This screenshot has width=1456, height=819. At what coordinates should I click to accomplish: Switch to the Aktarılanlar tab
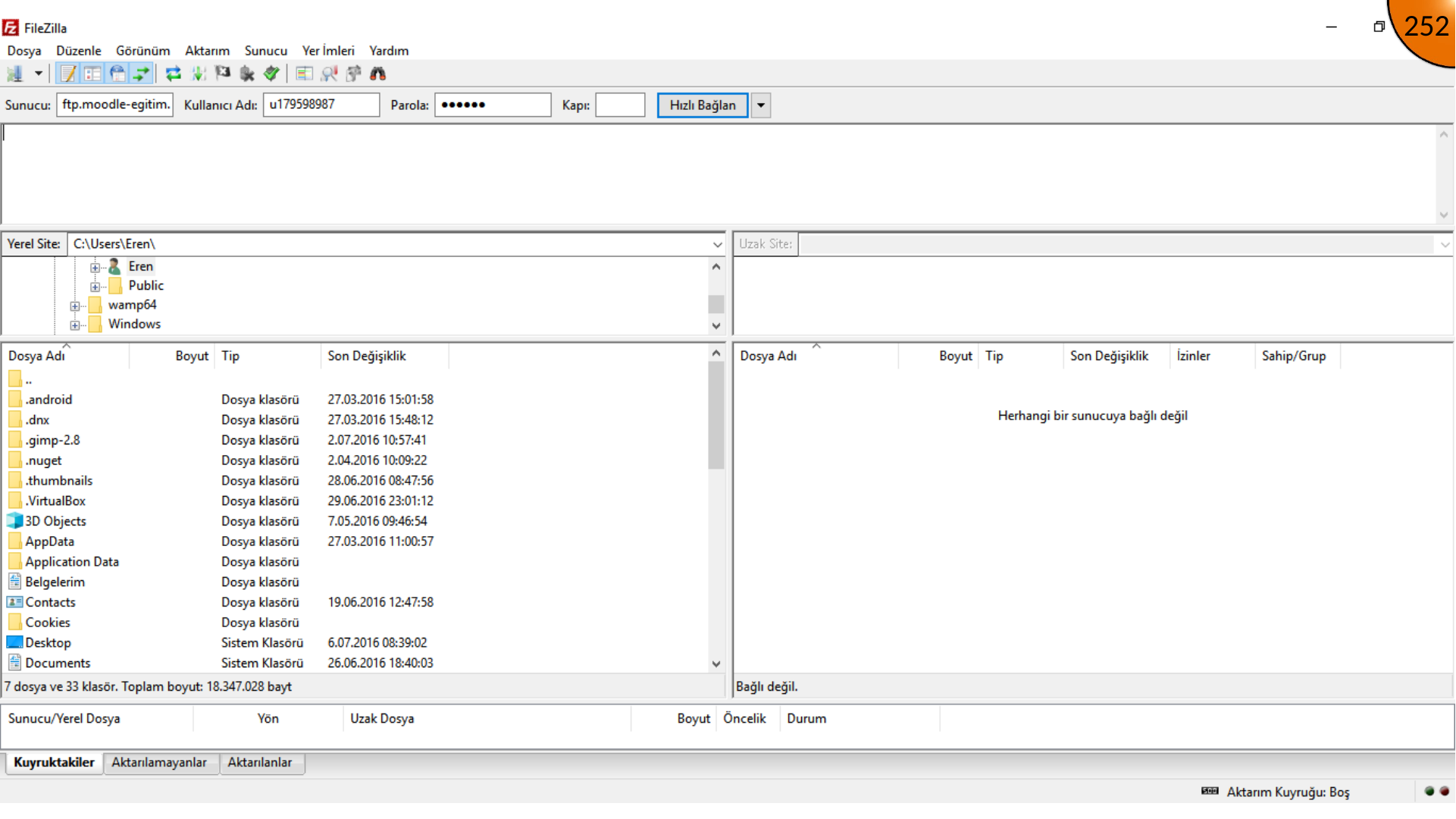tap(260, 763)
